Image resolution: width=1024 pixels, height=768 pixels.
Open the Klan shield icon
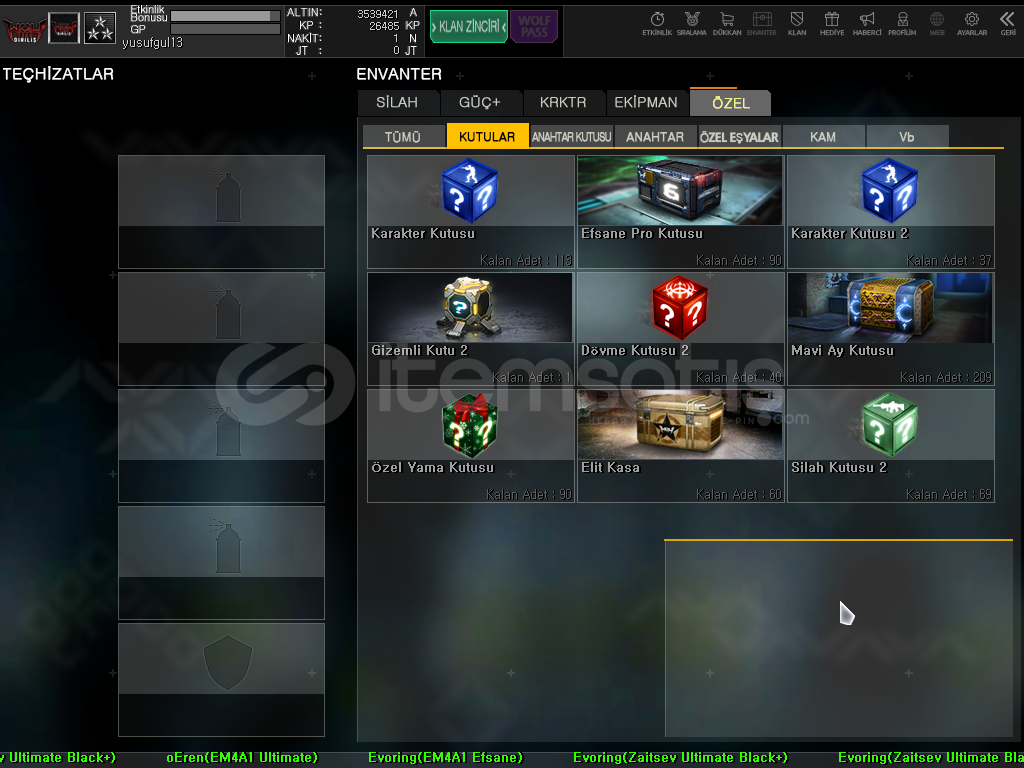coord(797,24)
